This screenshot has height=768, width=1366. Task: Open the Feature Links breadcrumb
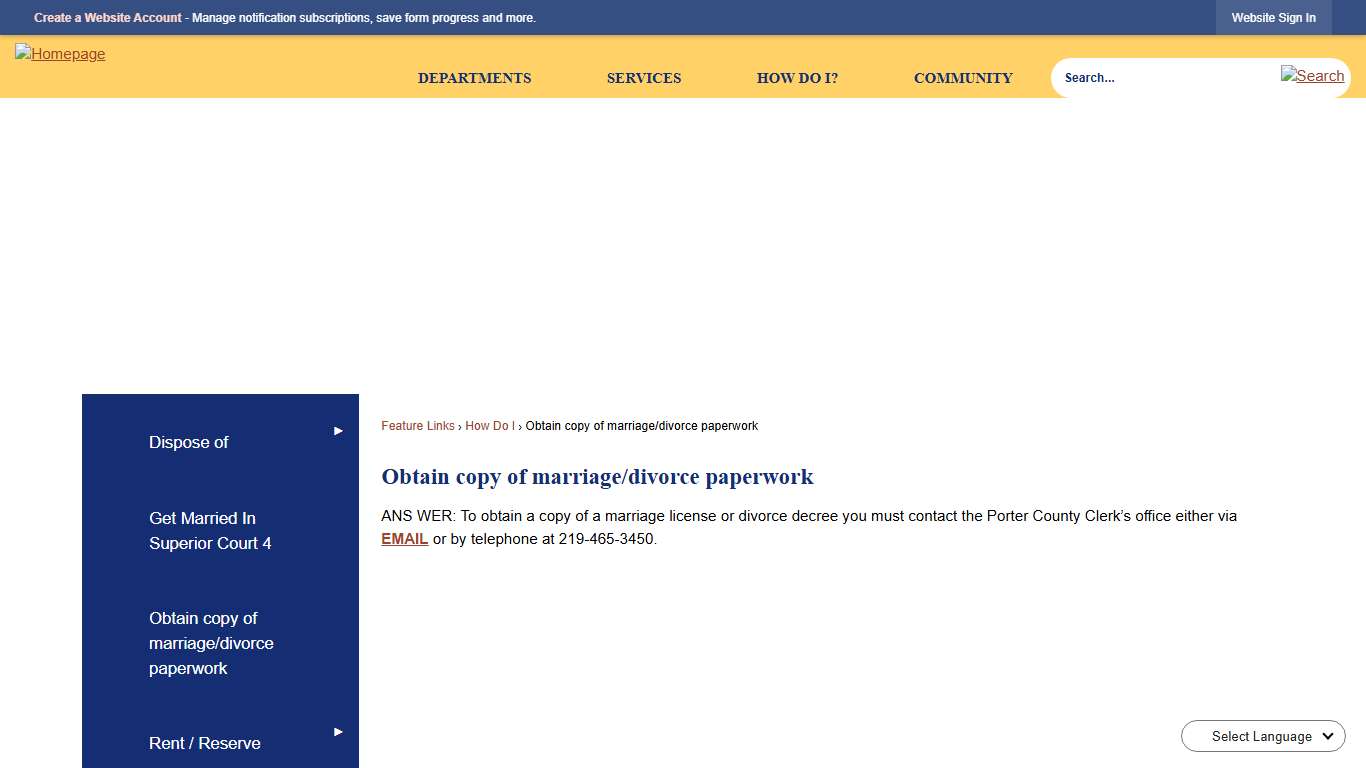pyautogui.click(x=417, y=425)
